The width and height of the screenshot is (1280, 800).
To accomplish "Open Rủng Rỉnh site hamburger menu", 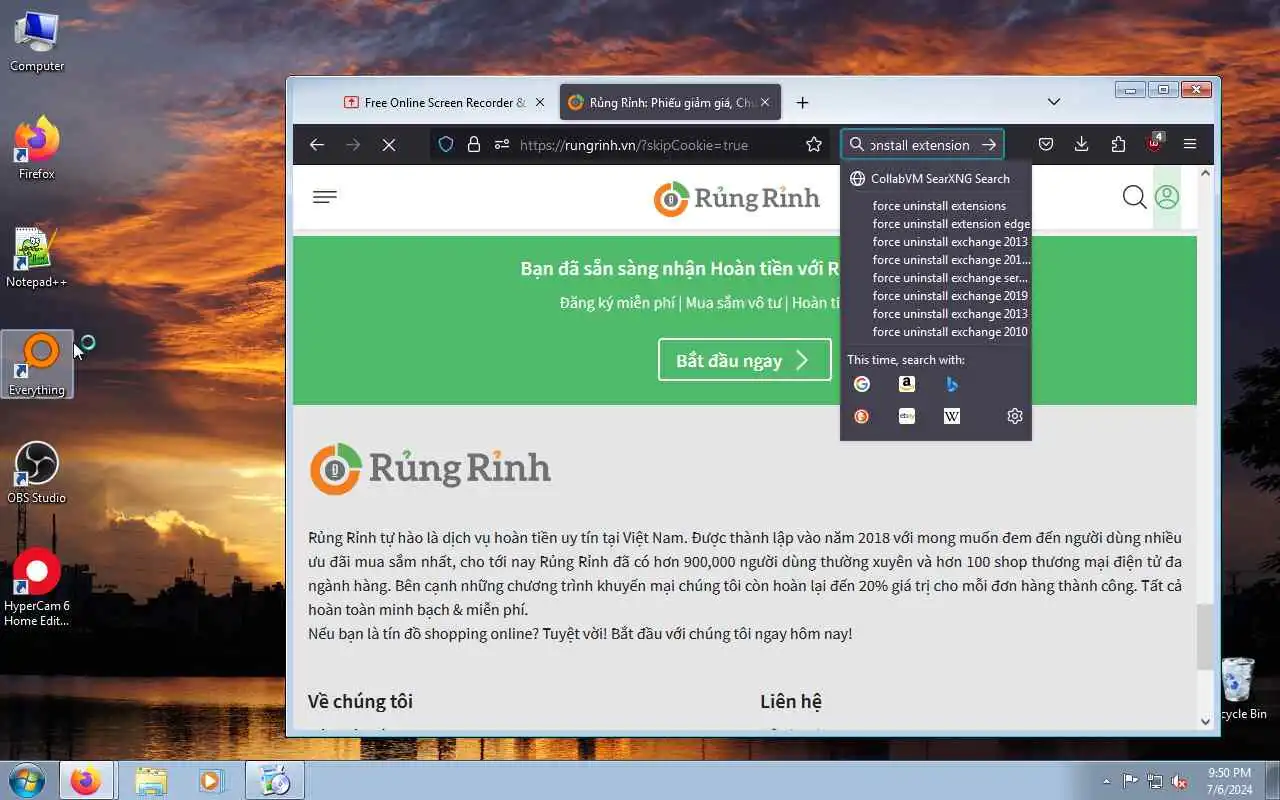I will pos(325,197).
